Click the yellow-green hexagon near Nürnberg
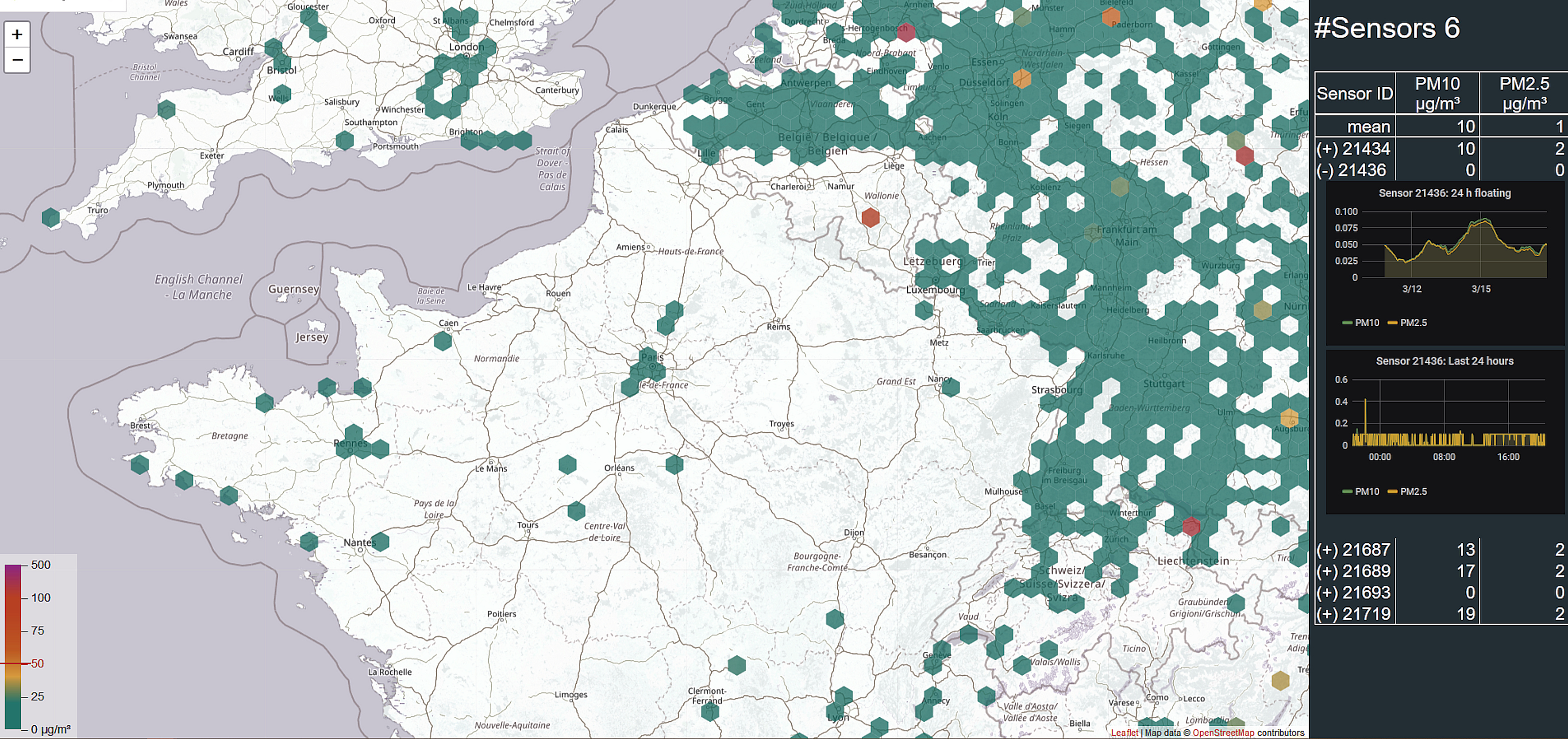 pyautogui.click(x=1263, y=310)
